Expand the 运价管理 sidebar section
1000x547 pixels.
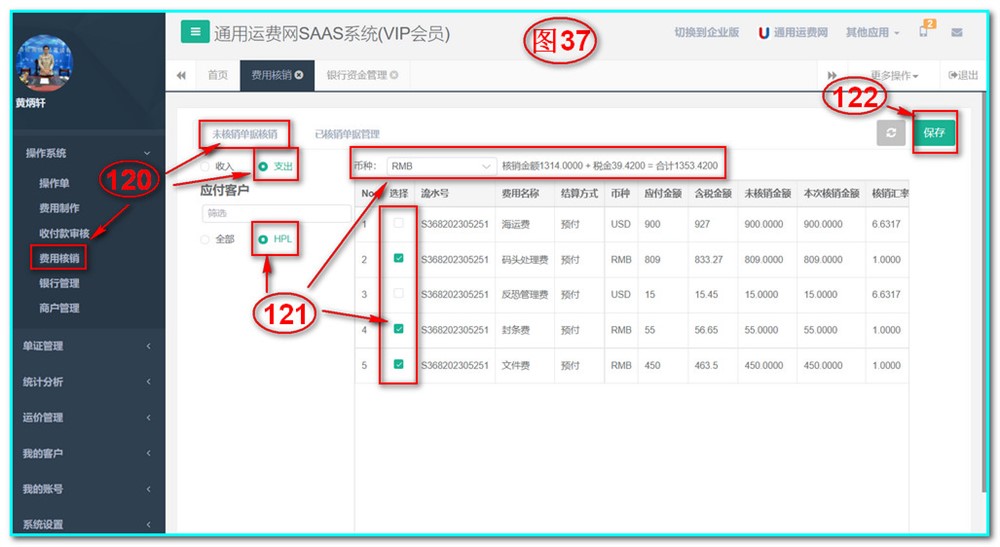[88, 418]
